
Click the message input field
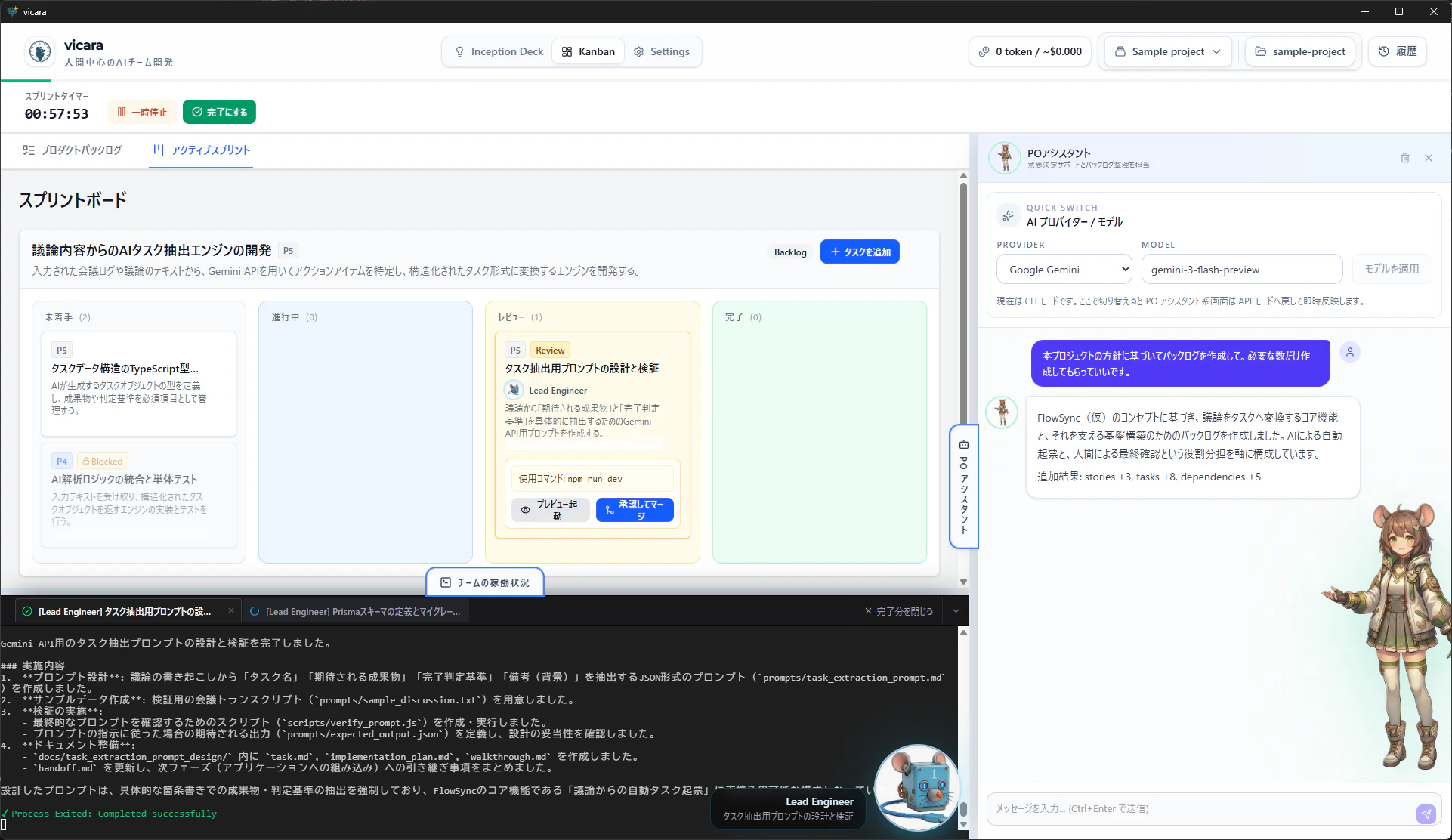[x=1201, y=808]
